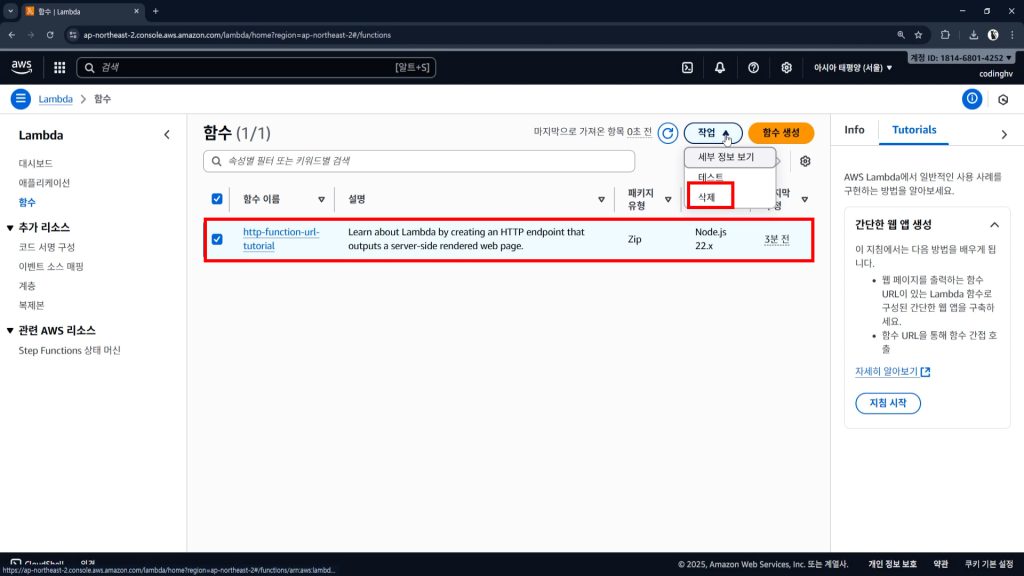Sort by 설명 column arrow
Viewport: 1024px width, 576px height.
[x=601, y=200]
